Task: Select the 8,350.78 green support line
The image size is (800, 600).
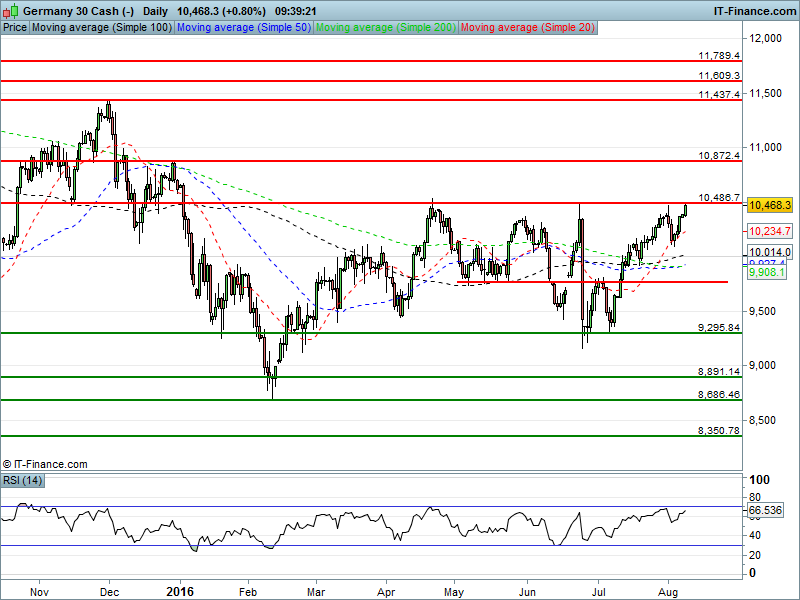Action: coord(371,436)
